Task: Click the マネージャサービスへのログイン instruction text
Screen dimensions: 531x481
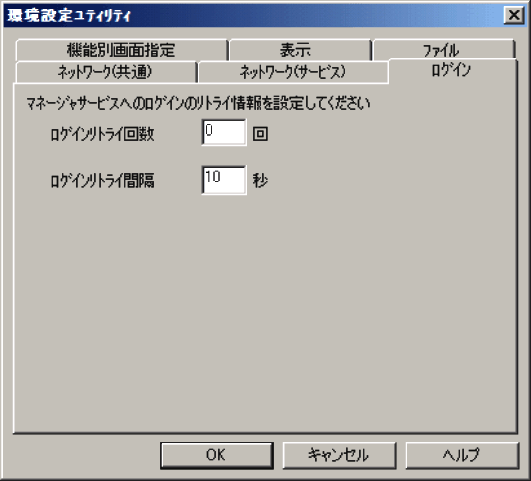Action: 198,103
